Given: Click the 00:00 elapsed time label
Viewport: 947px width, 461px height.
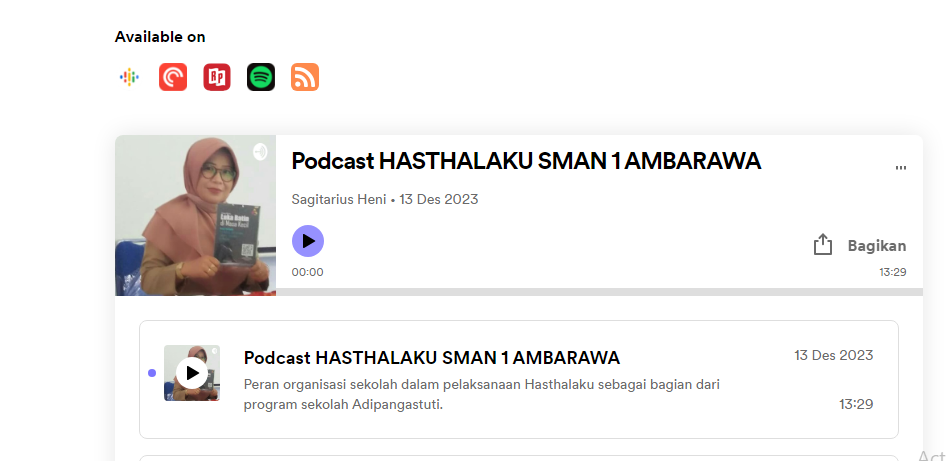Looking at the screenshot, I should click(307, 272).
